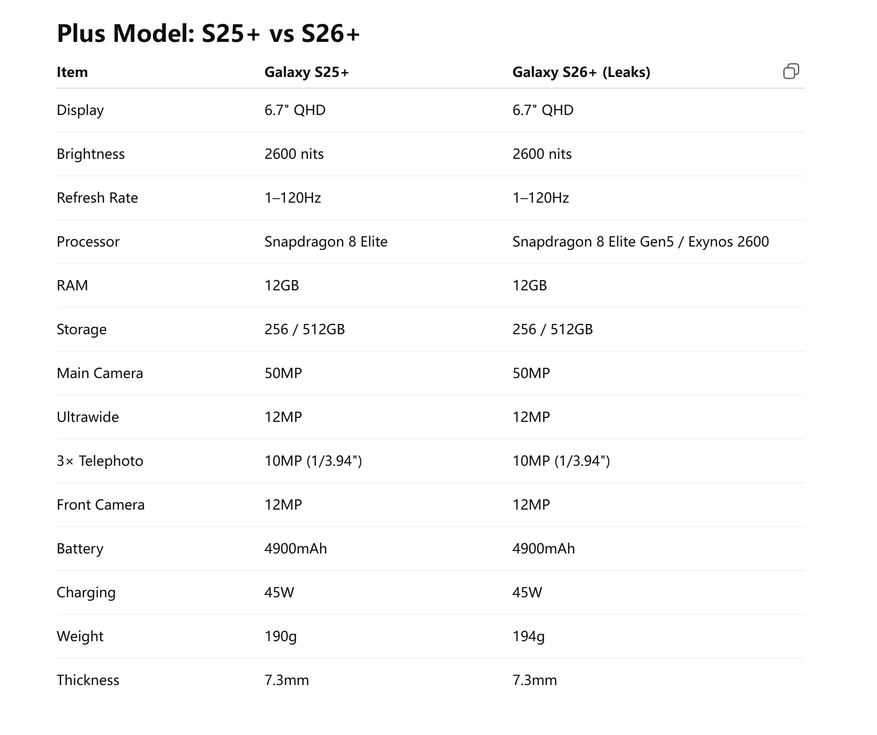Click "Snapdragon 8 Elite Gen5 / Exynos 2600" cell
Viewport: 877px width, 735px height.
pos(640,242)
